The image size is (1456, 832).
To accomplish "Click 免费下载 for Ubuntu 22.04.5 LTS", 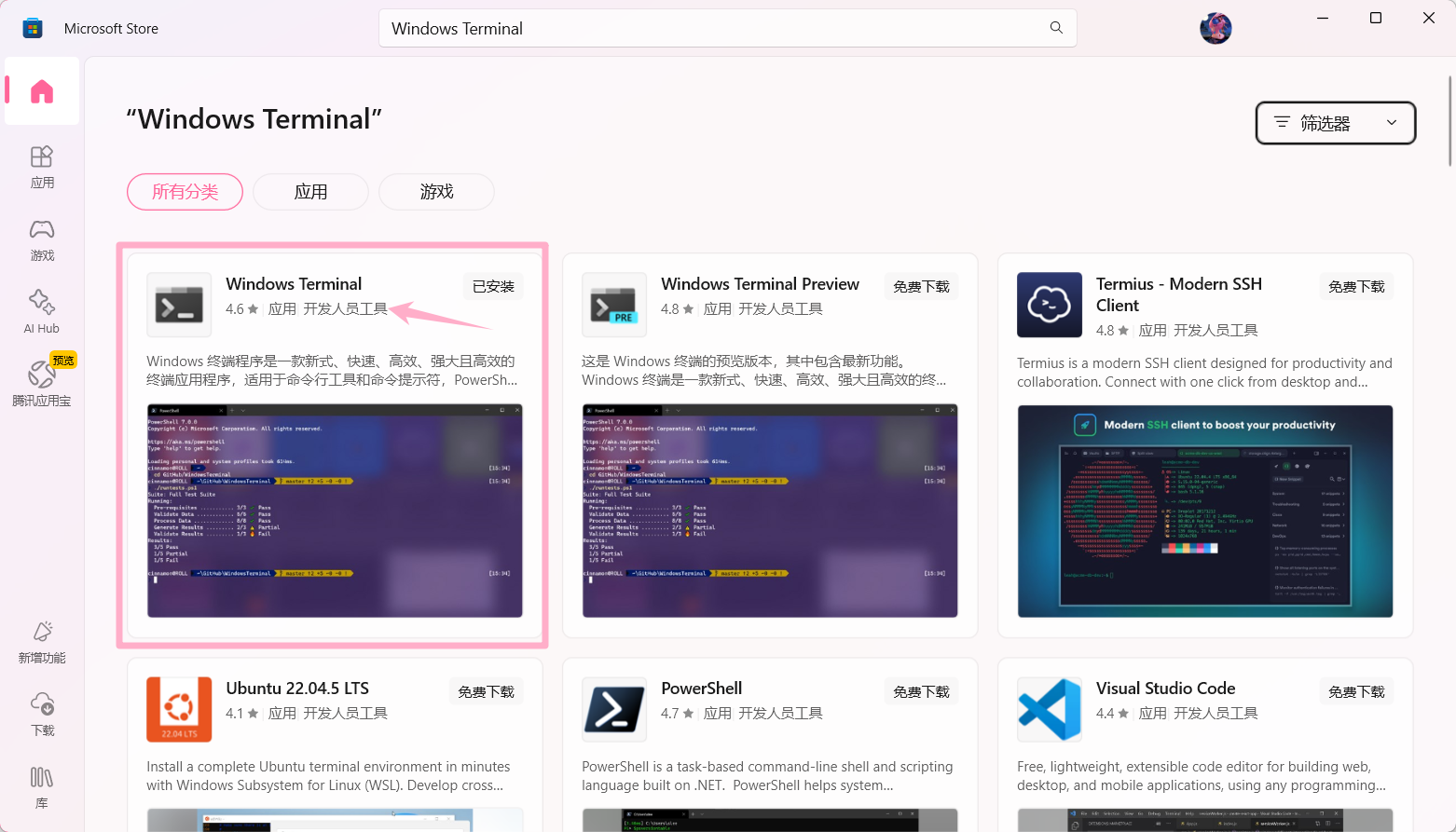I will coord(486,691).
